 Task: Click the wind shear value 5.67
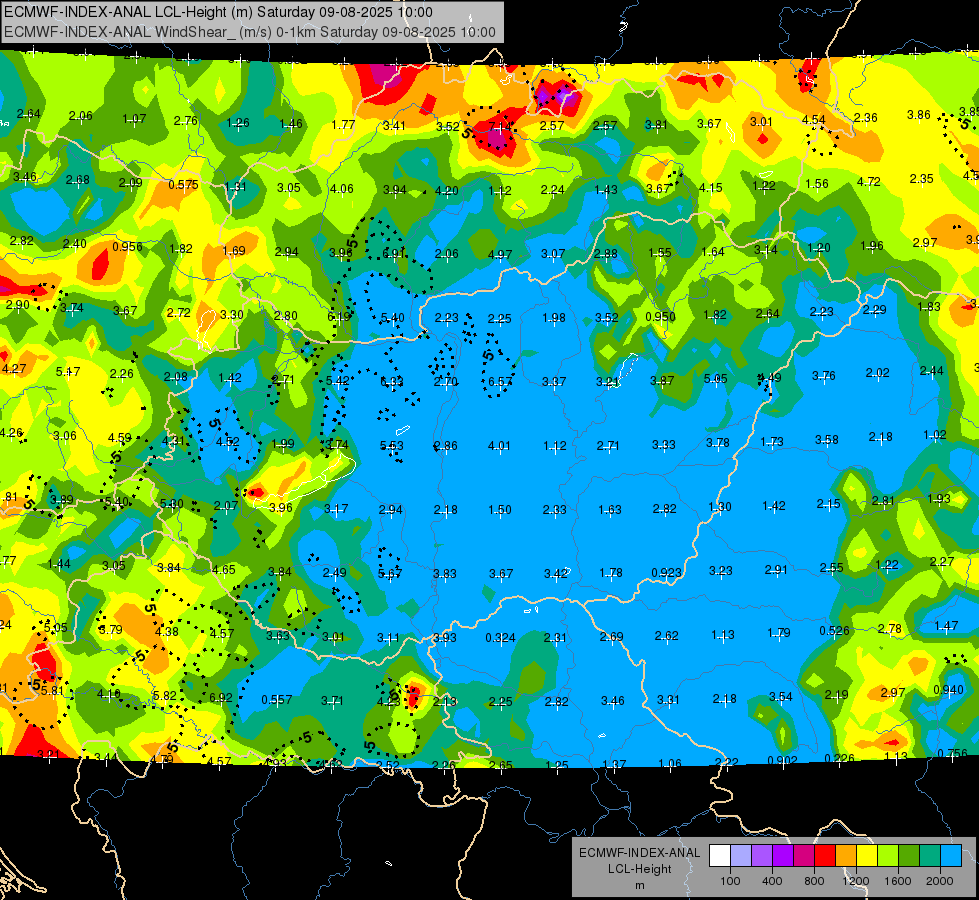click(390, 573)
